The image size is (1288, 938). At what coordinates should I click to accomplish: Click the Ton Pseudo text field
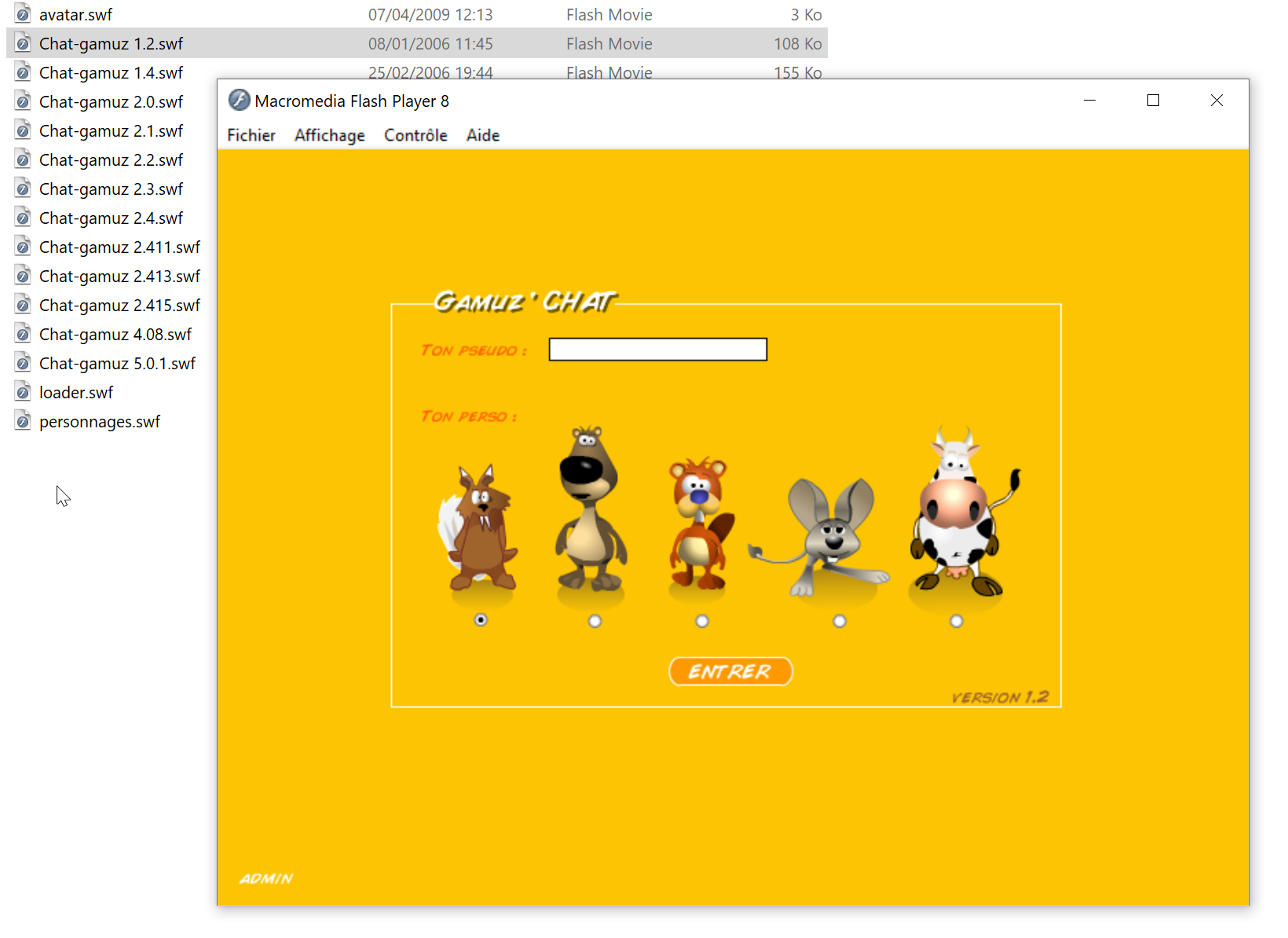click(657, 350)
